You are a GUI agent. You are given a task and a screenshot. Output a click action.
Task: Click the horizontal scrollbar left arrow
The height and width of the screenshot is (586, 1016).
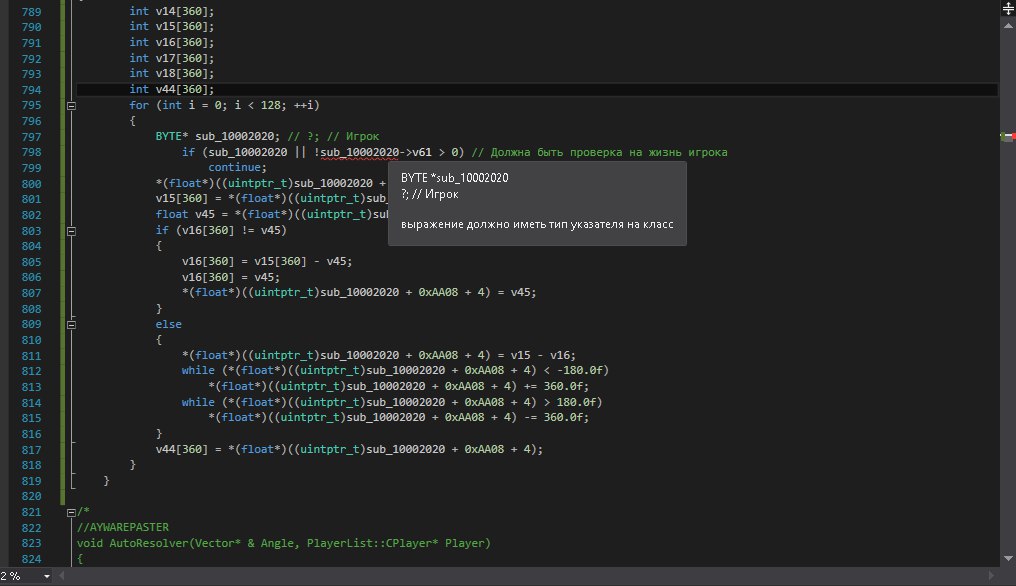pos(62,577)
